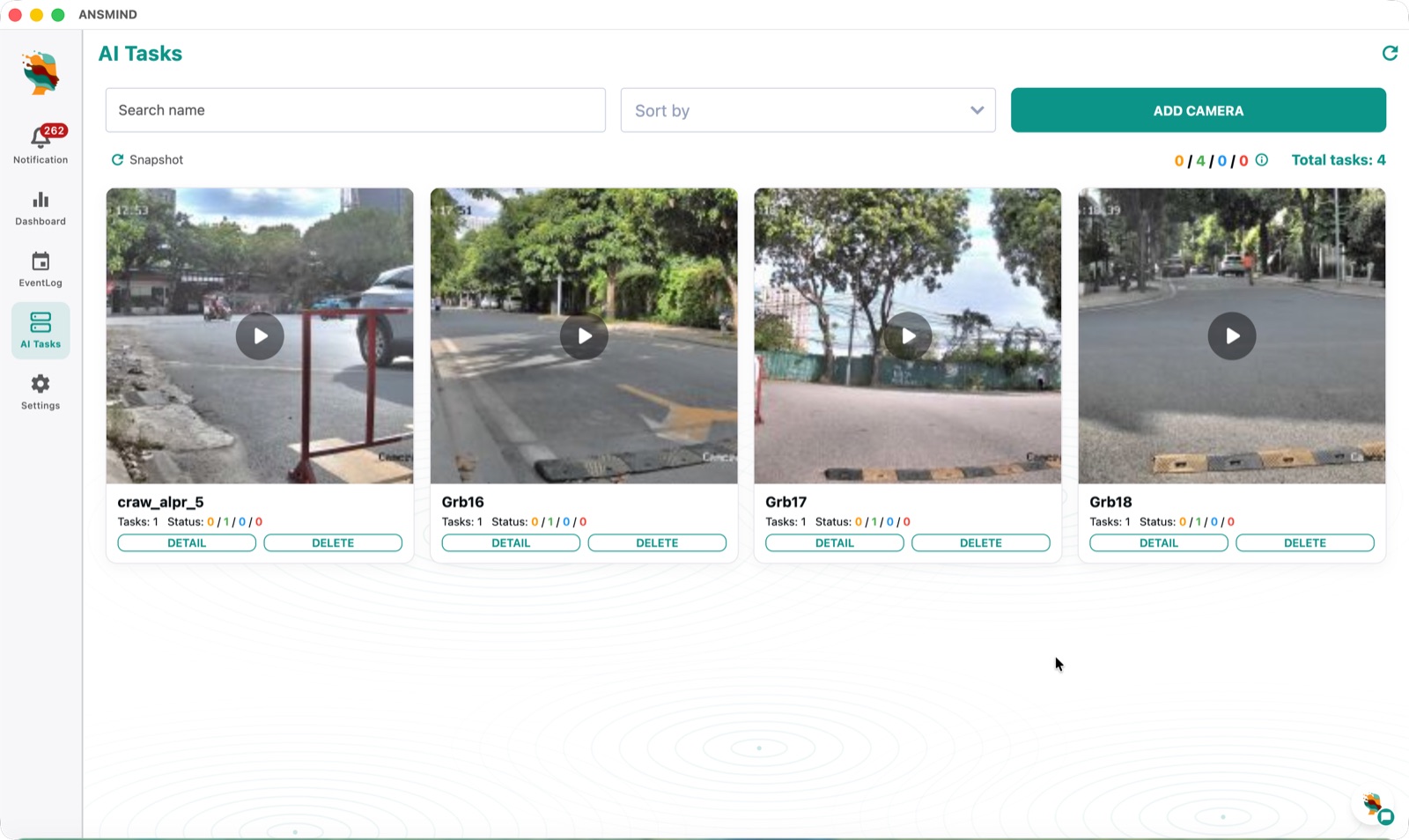Click the Search name field

point(356,110)
